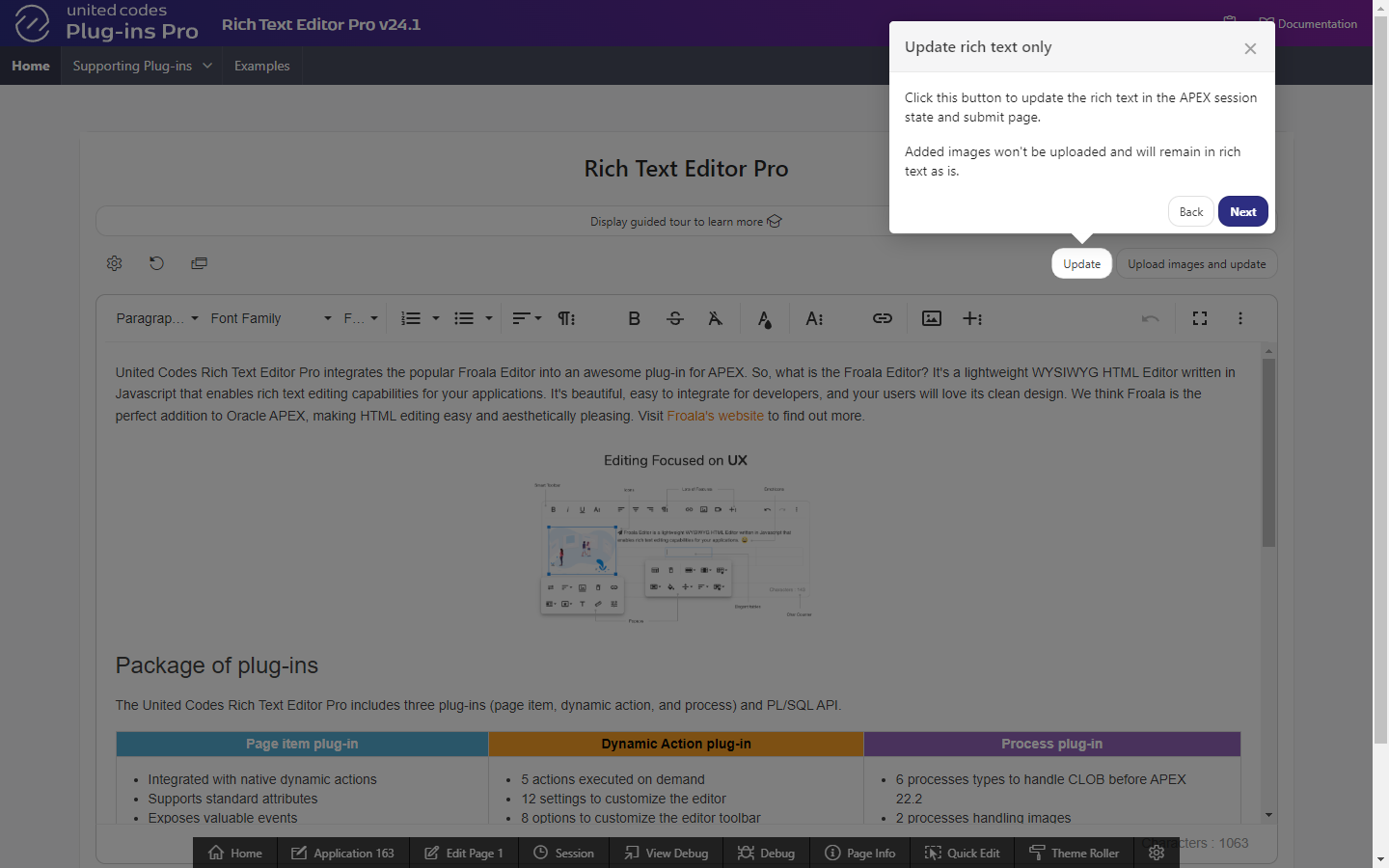Click the Characters : 1063 counter
Screen dimensions: 1389x868
tap(1194, 843)
